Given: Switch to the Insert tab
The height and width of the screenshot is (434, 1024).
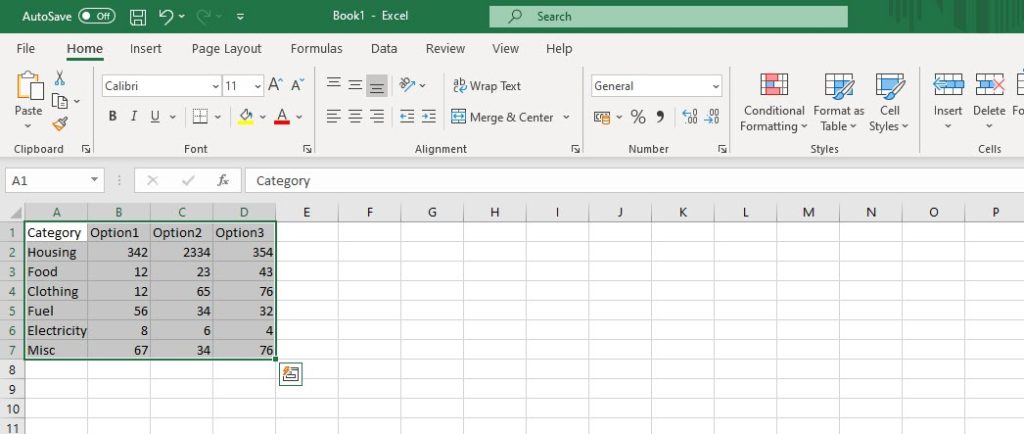Looking at the screenshot, I should coord(146,48).
